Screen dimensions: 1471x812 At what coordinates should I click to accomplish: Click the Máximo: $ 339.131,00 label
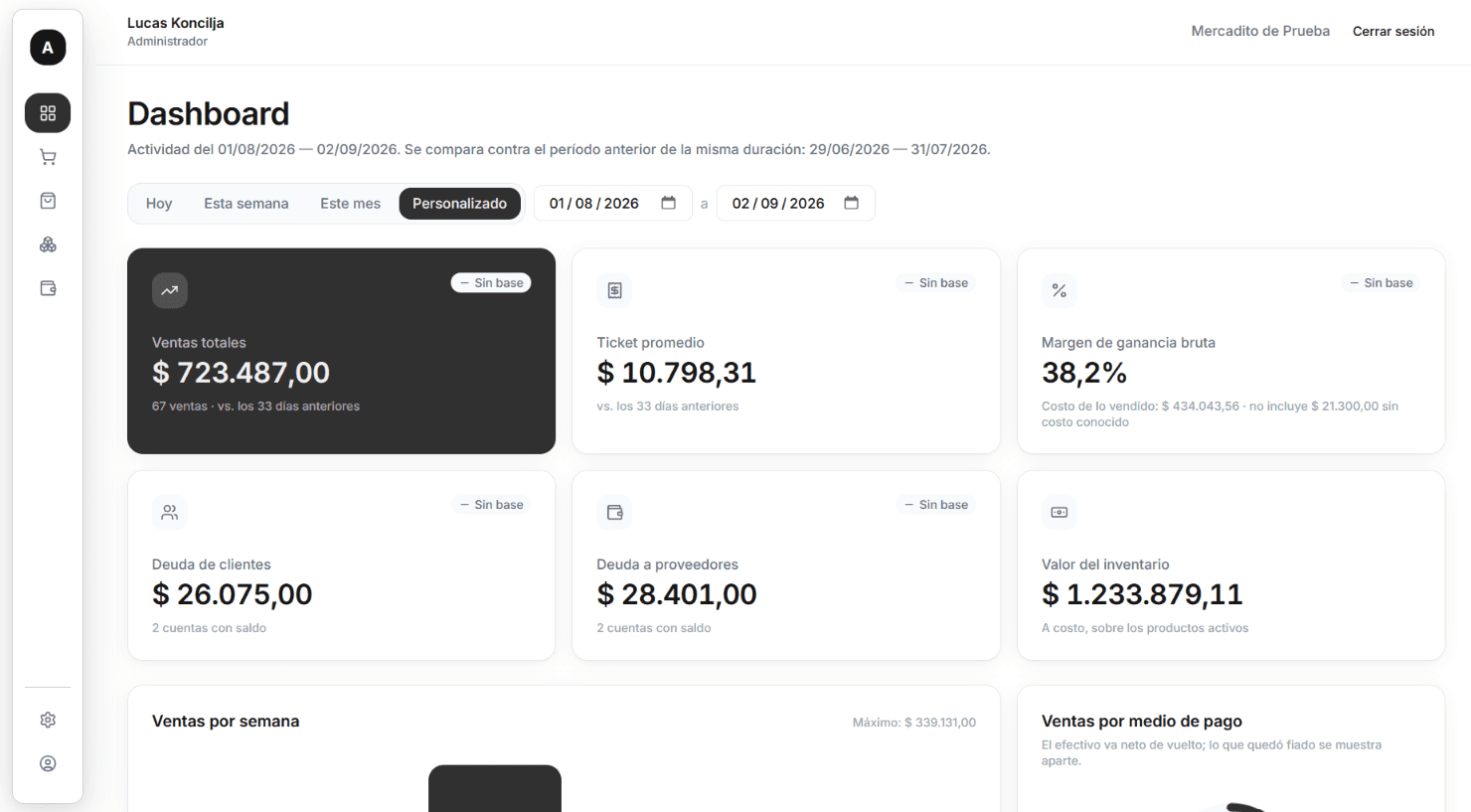[914, 723]
